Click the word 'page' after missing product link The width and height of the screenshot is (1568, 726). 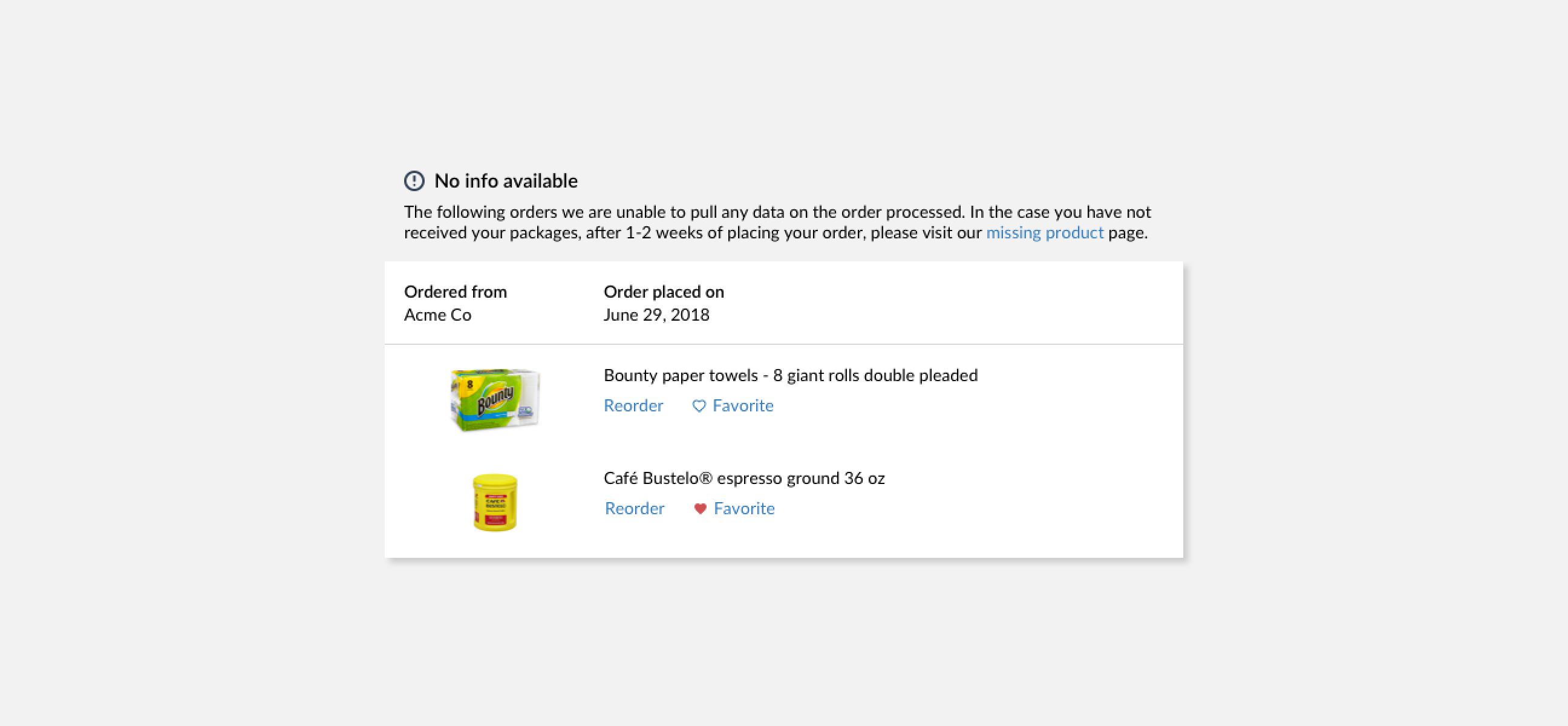(x=1125, y=233)
